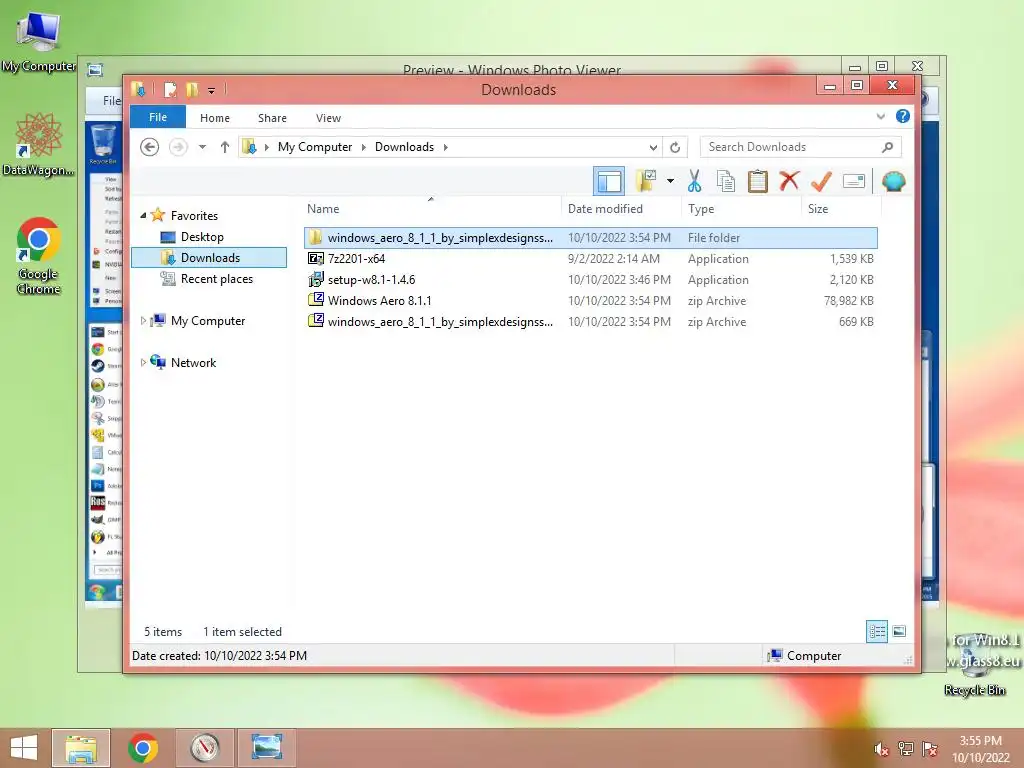Open My Computer desktop icon
The height and width of the screenshot is (768, 1024).
tap(38, 42)
